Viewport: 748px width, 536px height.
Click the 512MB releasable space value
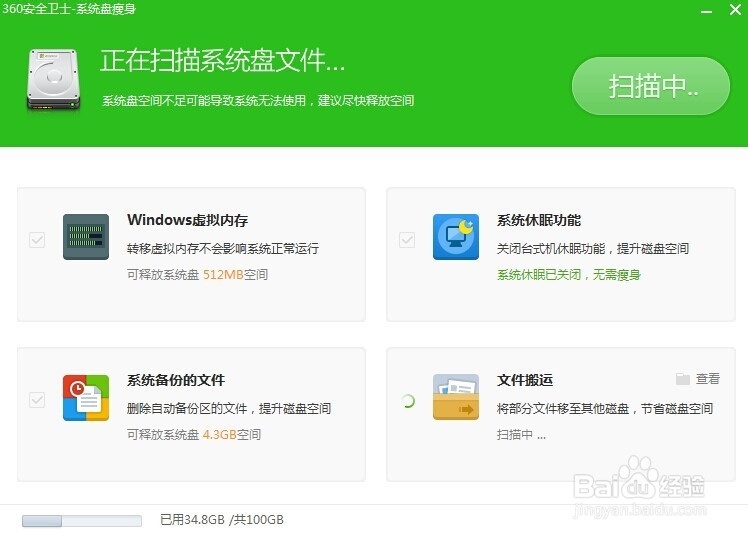[x=223, y=275]
